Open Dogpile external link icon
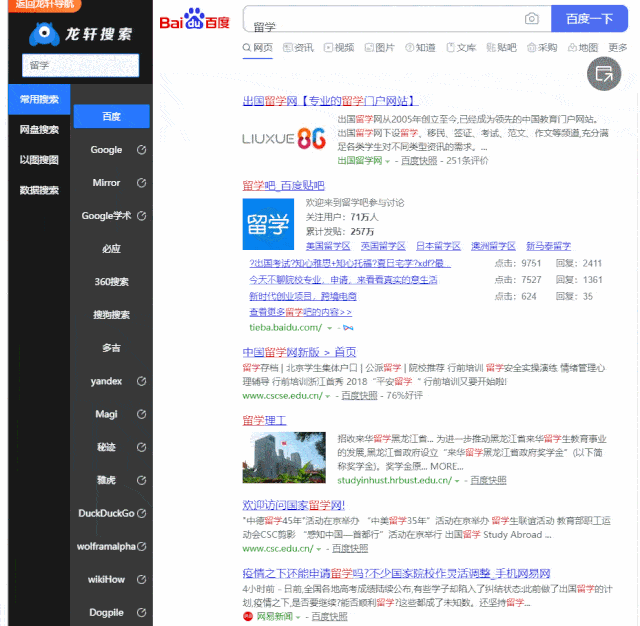 coord(141,613)
